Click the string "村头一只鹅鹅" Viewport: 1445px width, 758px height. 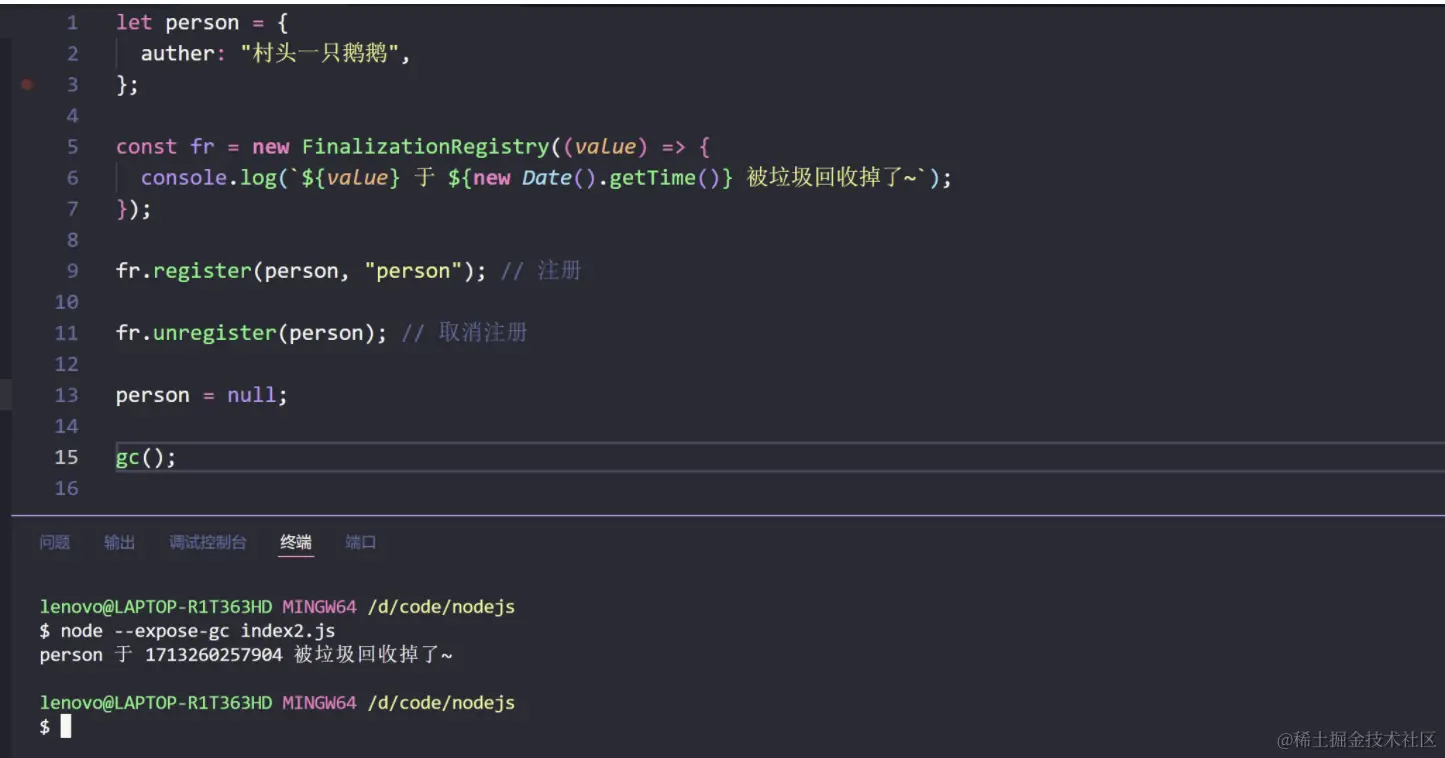pos(319,54)
